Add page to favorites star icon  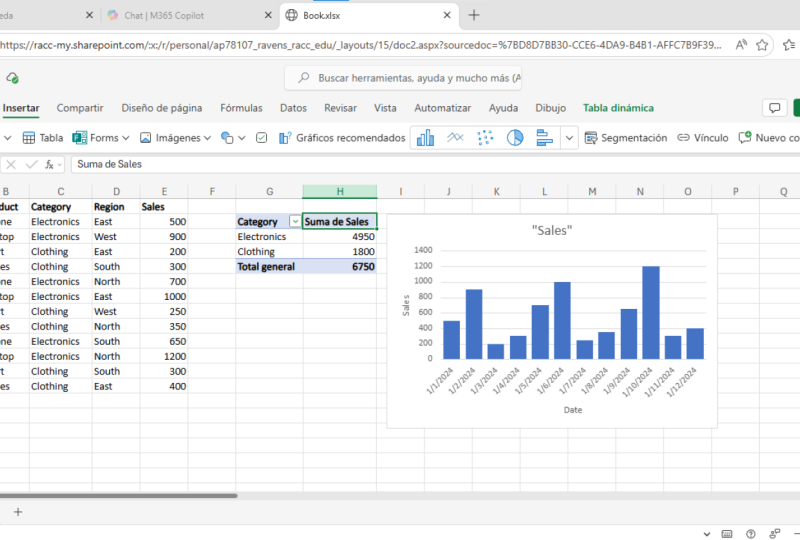(x=762, y=45)
